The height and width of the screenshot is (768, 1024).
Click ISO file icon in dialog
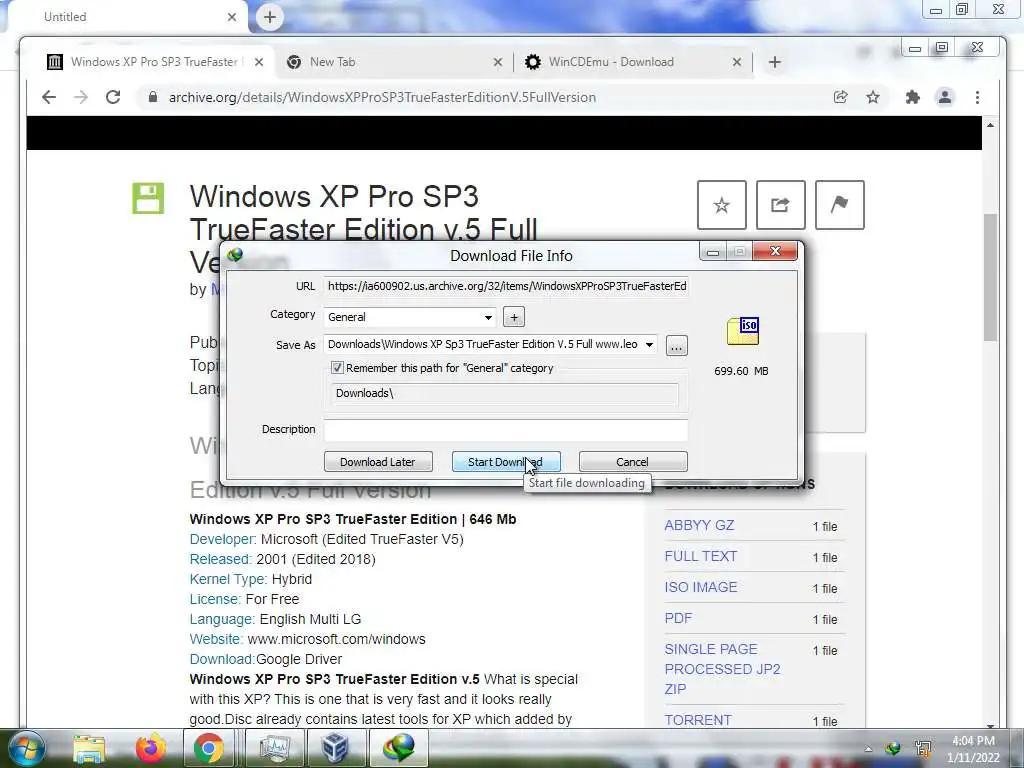coord(743,331)
